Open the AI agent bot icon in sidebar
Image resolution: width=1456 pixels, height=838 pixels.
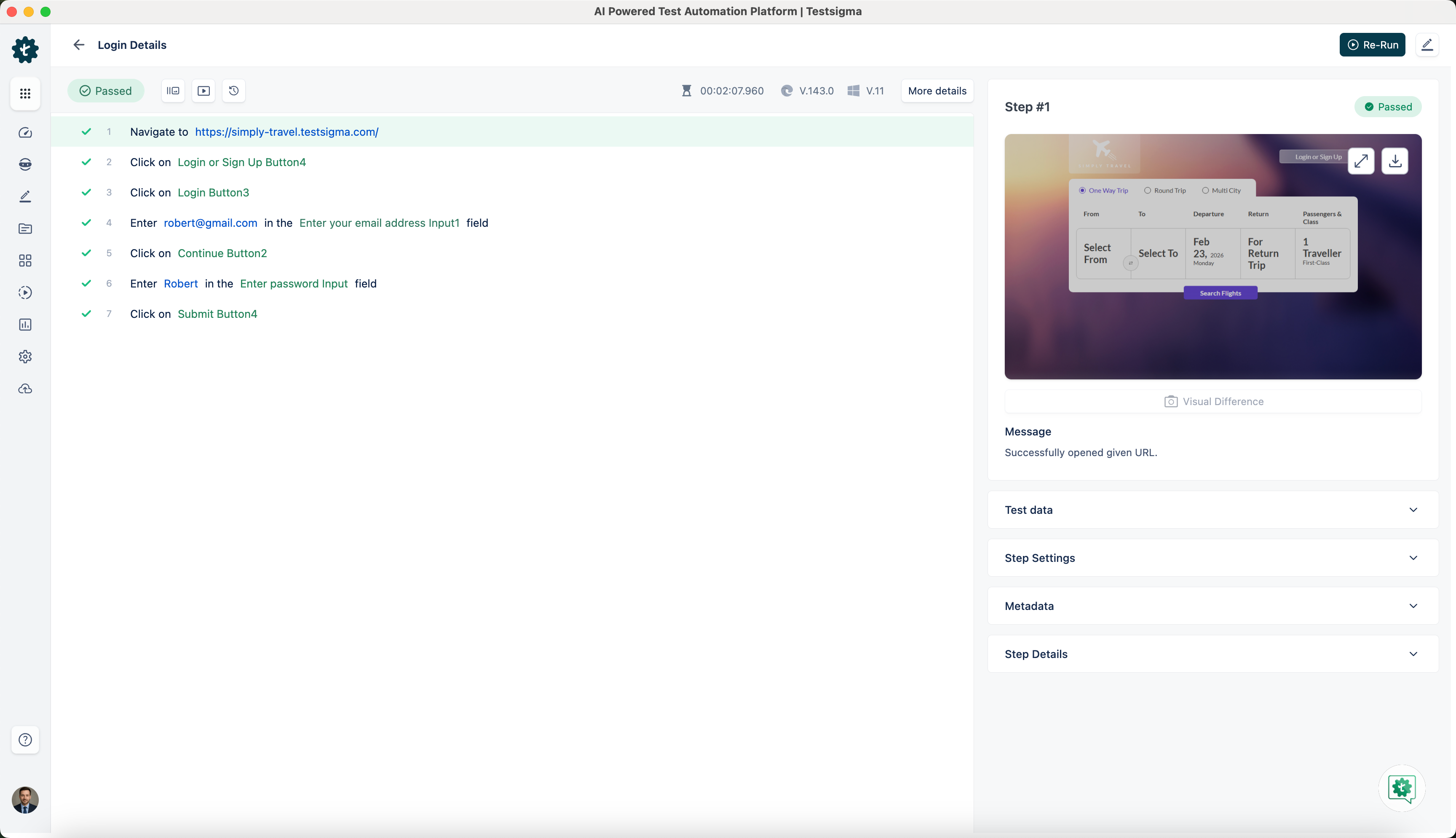click(25, 164)
